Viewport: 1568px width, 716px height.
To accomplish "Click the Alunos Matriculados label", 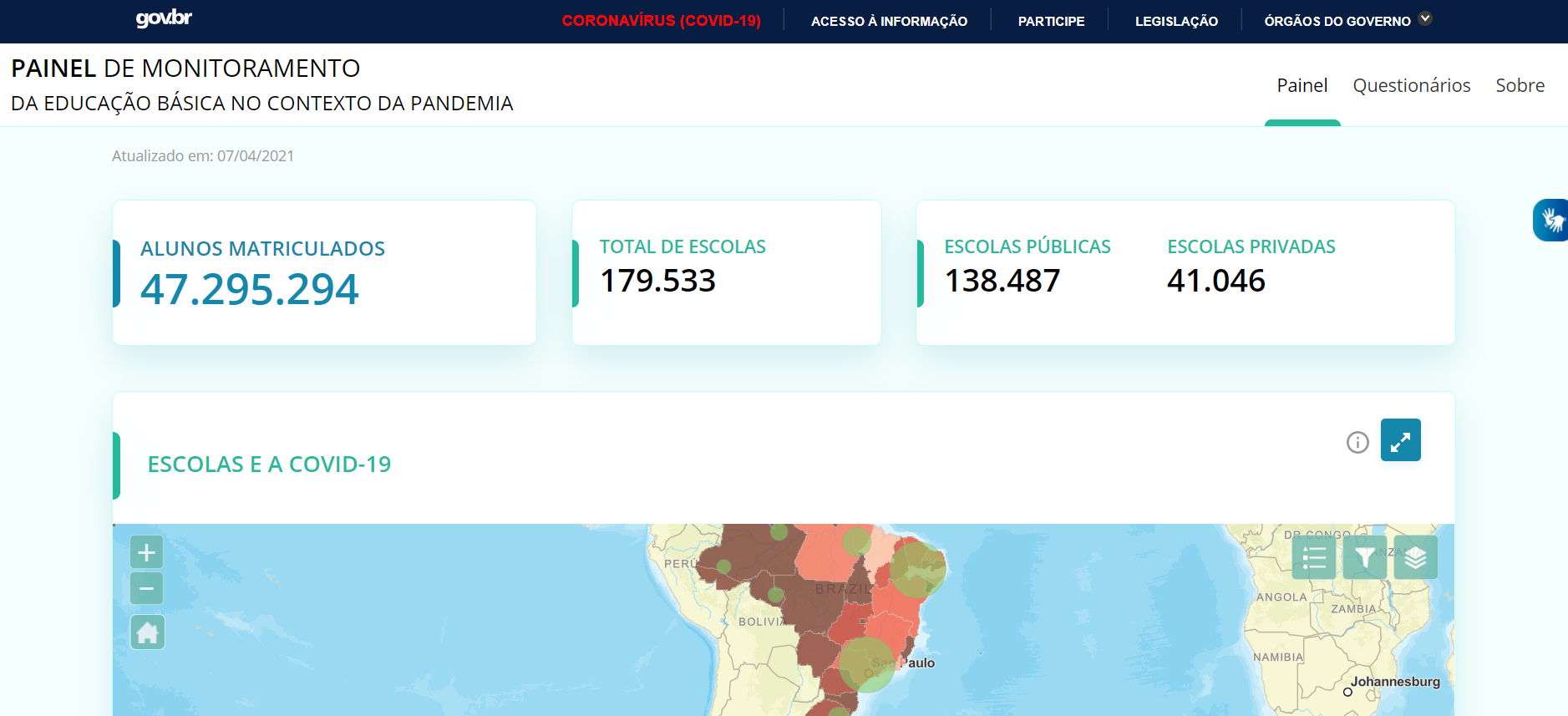I will coord(262,249).
